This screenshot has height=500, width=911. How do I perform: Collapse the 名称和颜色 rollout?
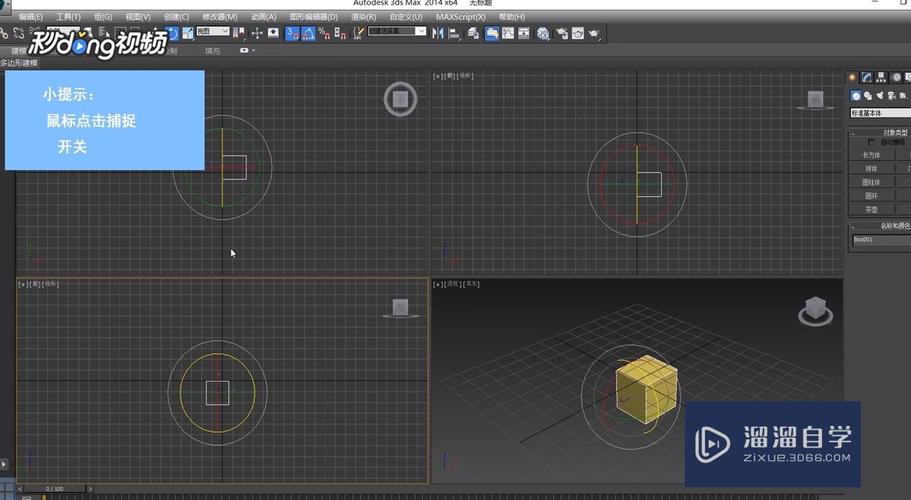853,226
